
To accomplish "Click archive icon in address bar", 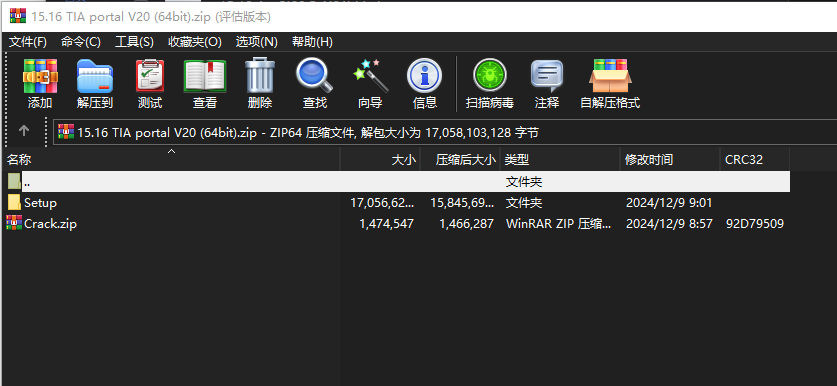I will pyautogui.click(x=66, y=132).
